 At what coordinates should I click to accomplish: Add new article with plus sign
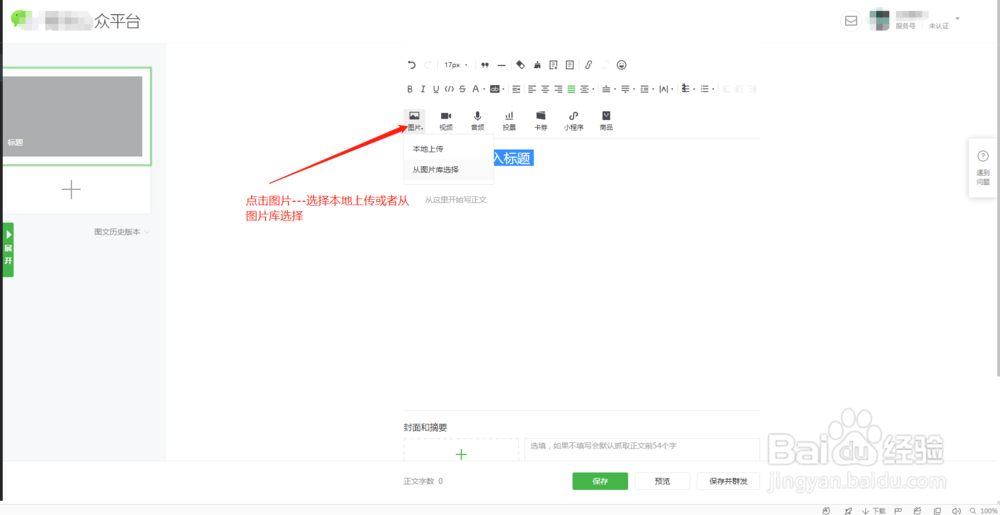click(x=71, y=189)
